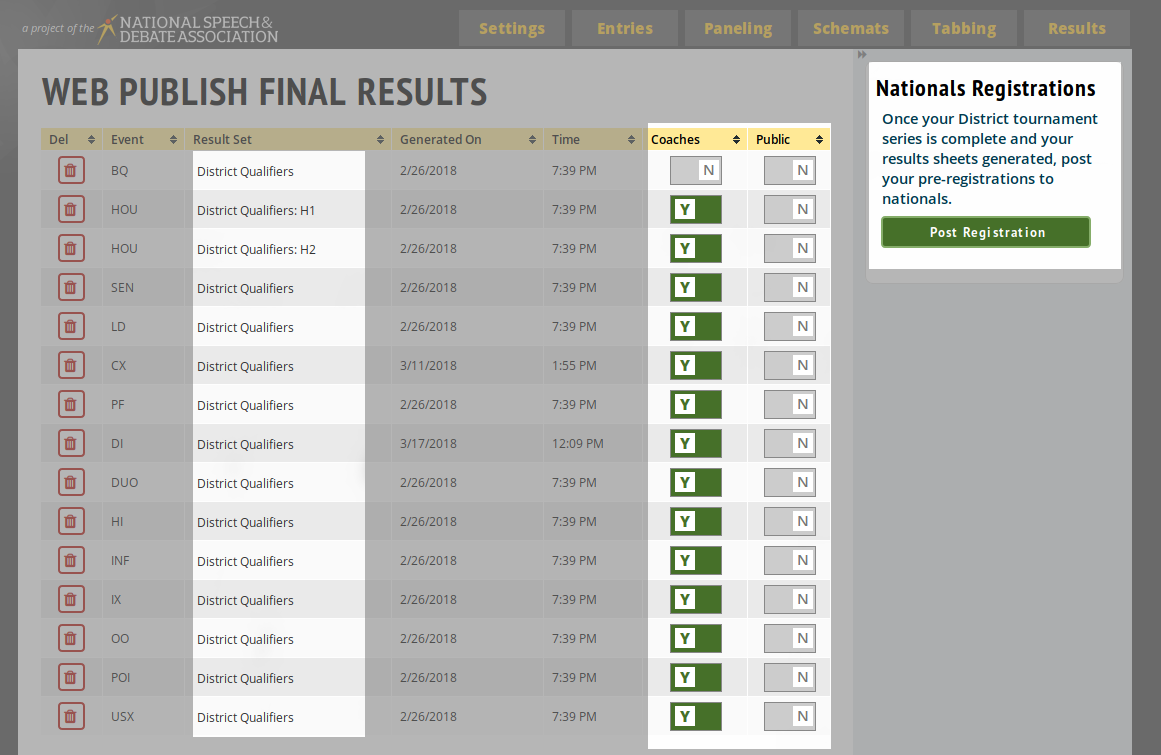Viewport: 1161px width, 755px height.
Task: Open the Schemats menu
Action: pos(850,28)
